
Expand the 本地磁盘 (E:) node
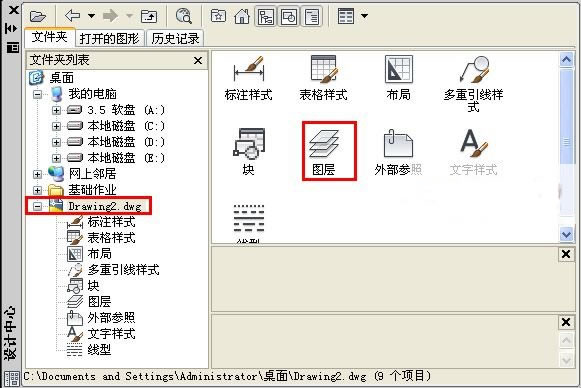tap(56, 158)
